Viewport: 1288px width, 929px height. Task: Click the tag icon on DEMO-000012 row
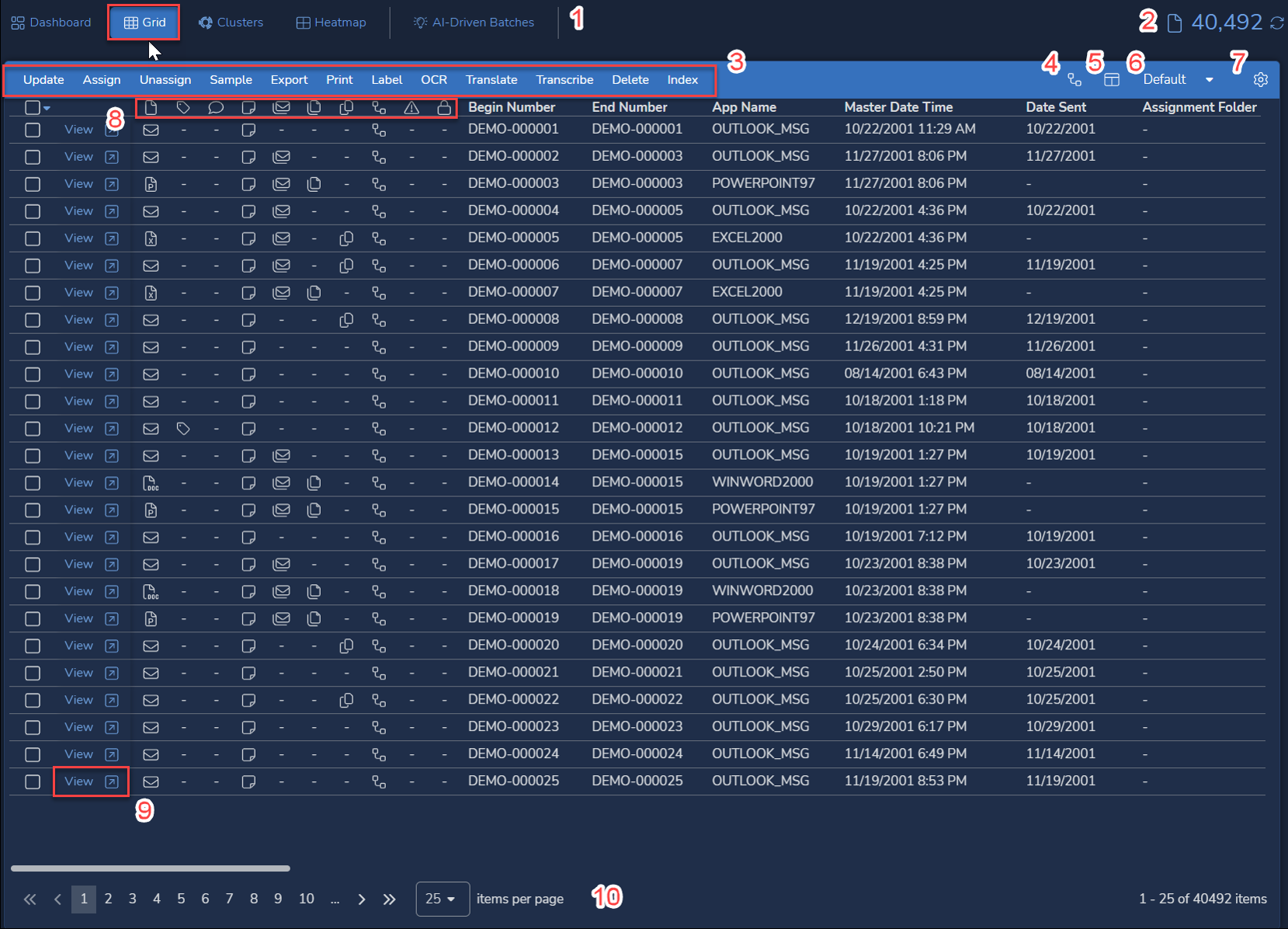pyautogui.click(x=183, y=429)
